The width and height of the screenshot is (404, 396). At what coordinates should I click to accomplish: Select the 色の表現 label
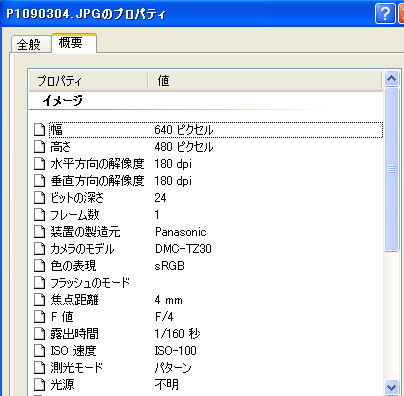(x=73, y=266)
